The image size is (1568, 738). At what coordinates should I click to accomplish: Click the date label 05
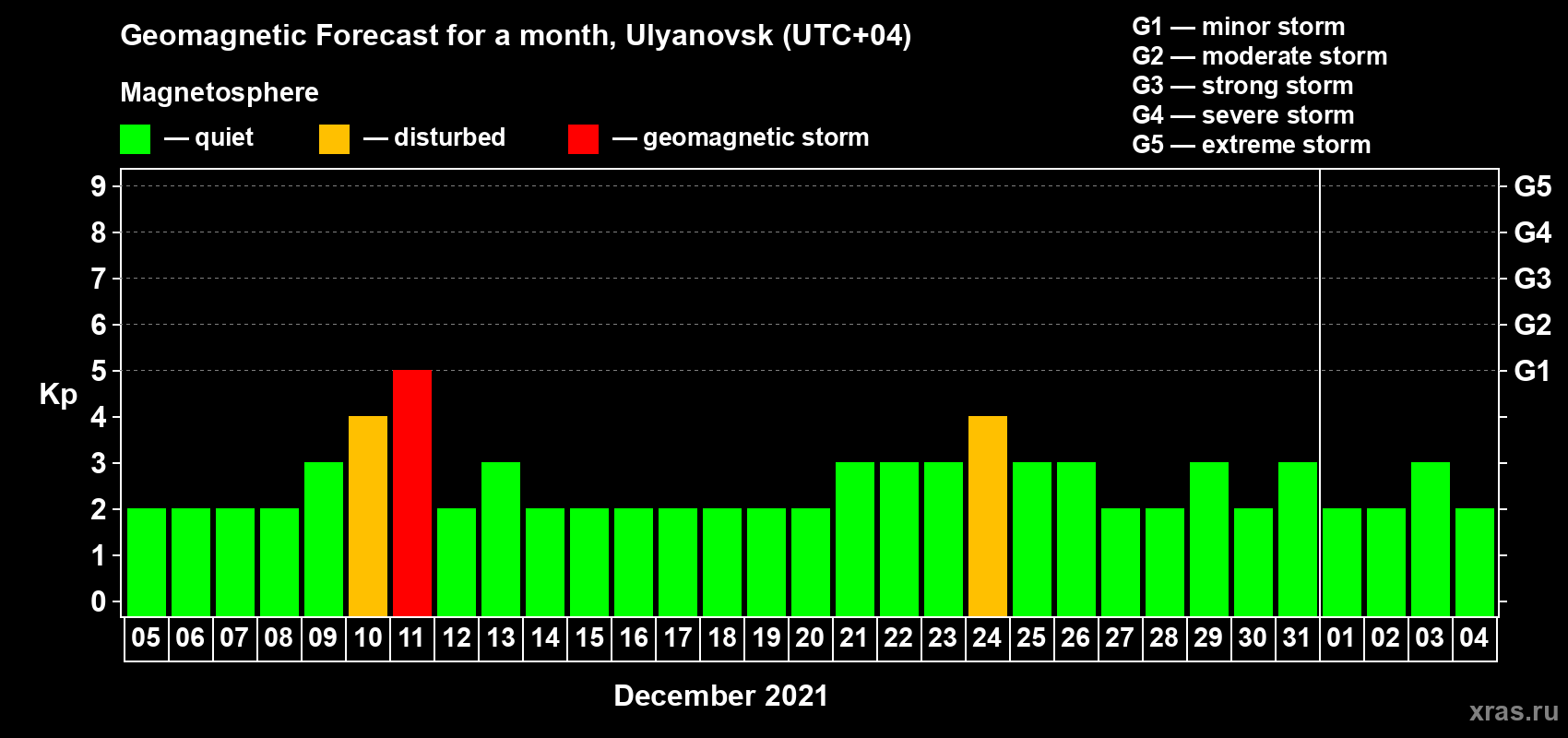point(146,638)
